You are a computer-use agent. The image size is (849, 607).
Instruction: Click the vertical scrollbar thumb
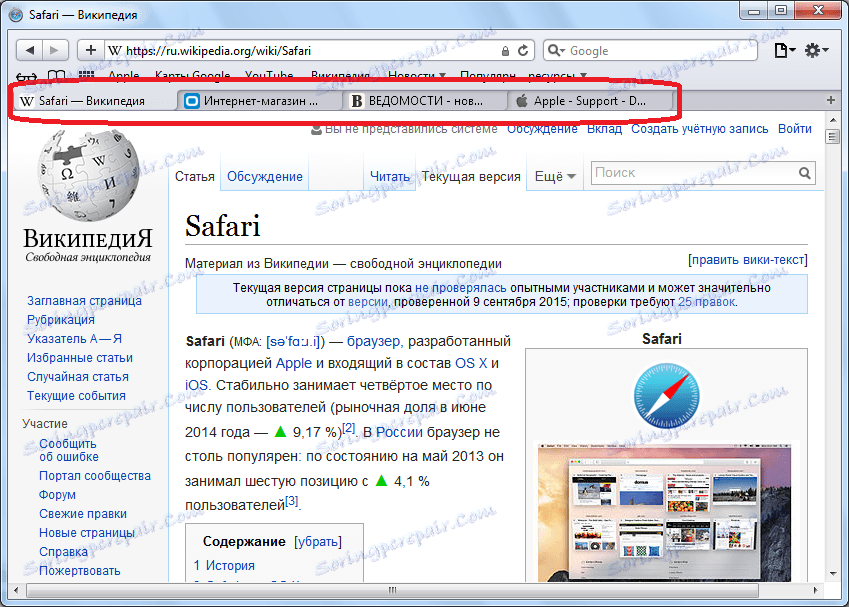pyautogui.click(x=833, y=136)
